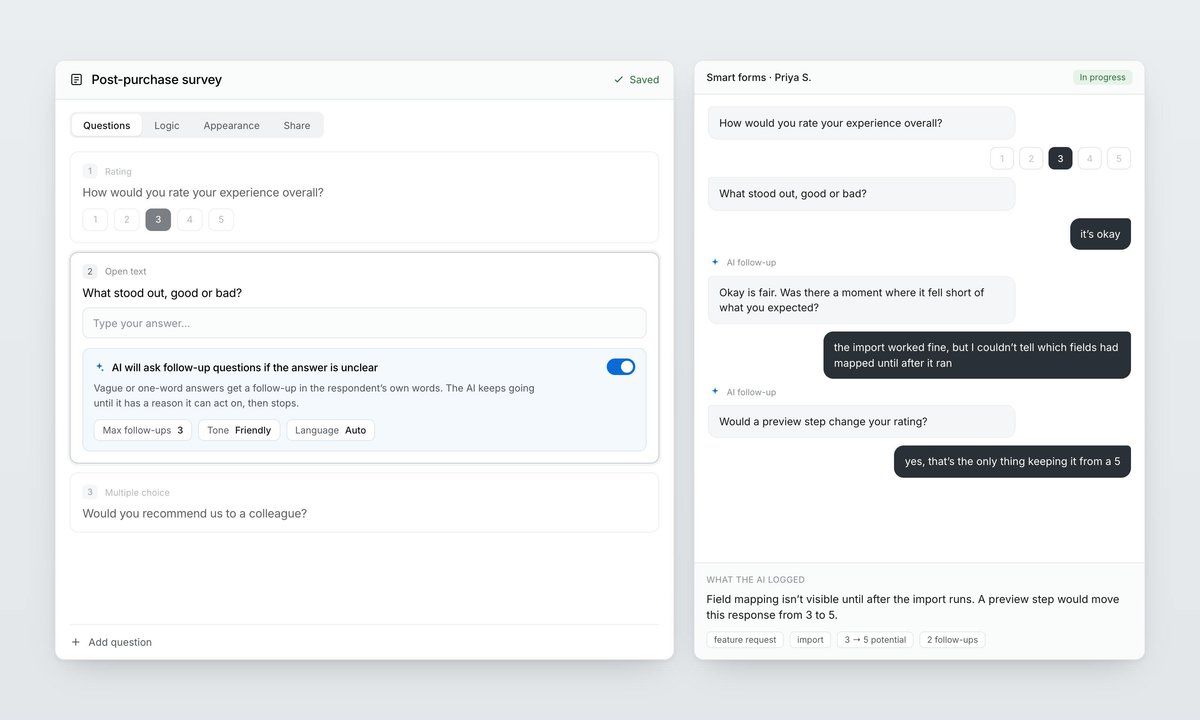The width and height of the screenshot is (1200, 720).
Task: Click the 2 follow-ups tag
Action: click(953, 640)
